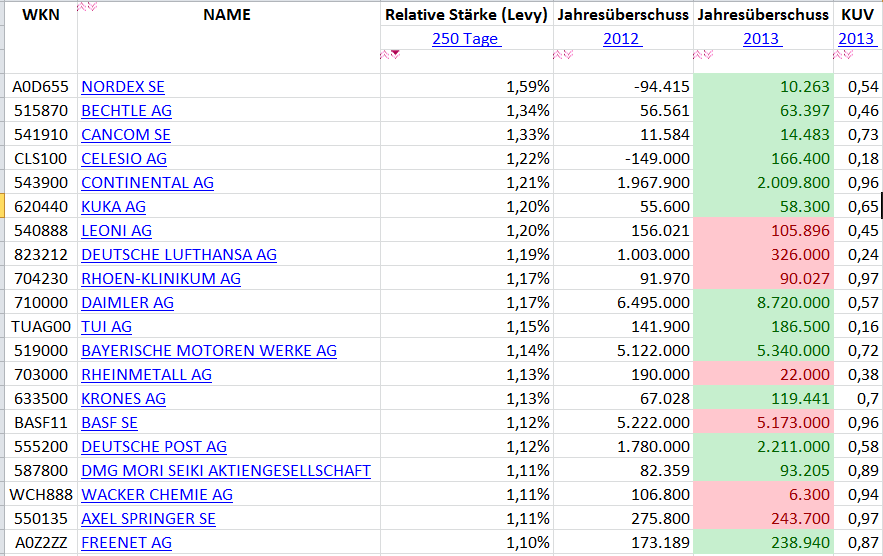The width and height of the screenshot is (883, 556).
Task: Select red 2013 cell 105.896
Action: (x=764, y=231)
